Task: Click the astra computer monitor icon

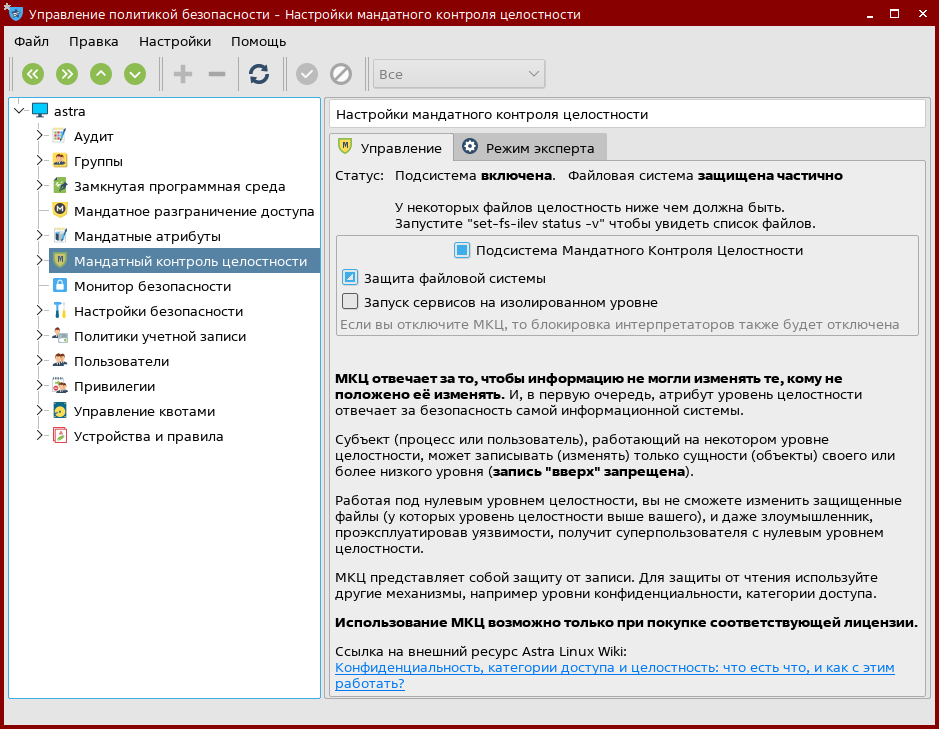Action: click(x=40, y=111)
